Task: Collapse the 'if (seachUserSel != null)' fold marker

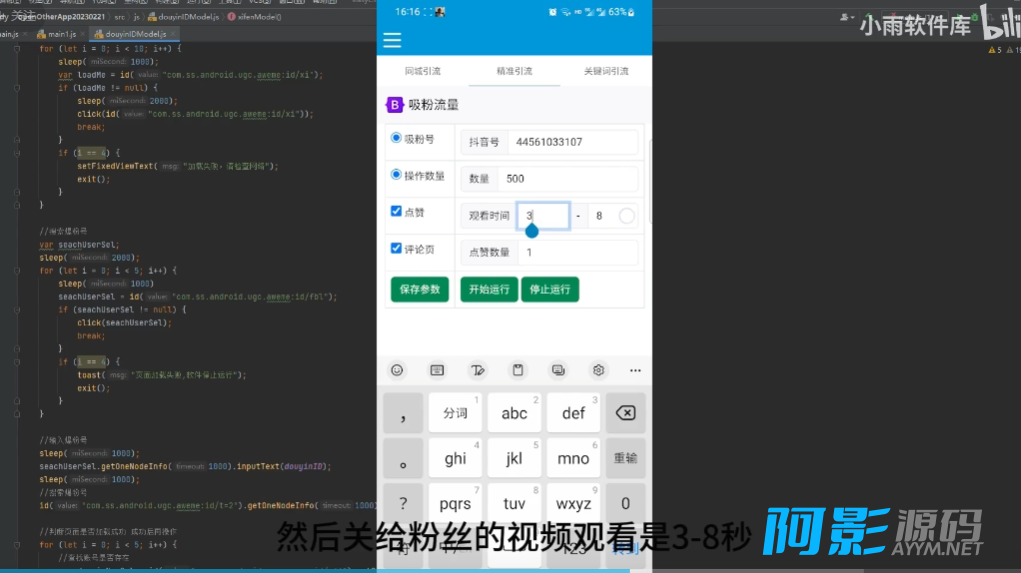Action: point(17,310)
